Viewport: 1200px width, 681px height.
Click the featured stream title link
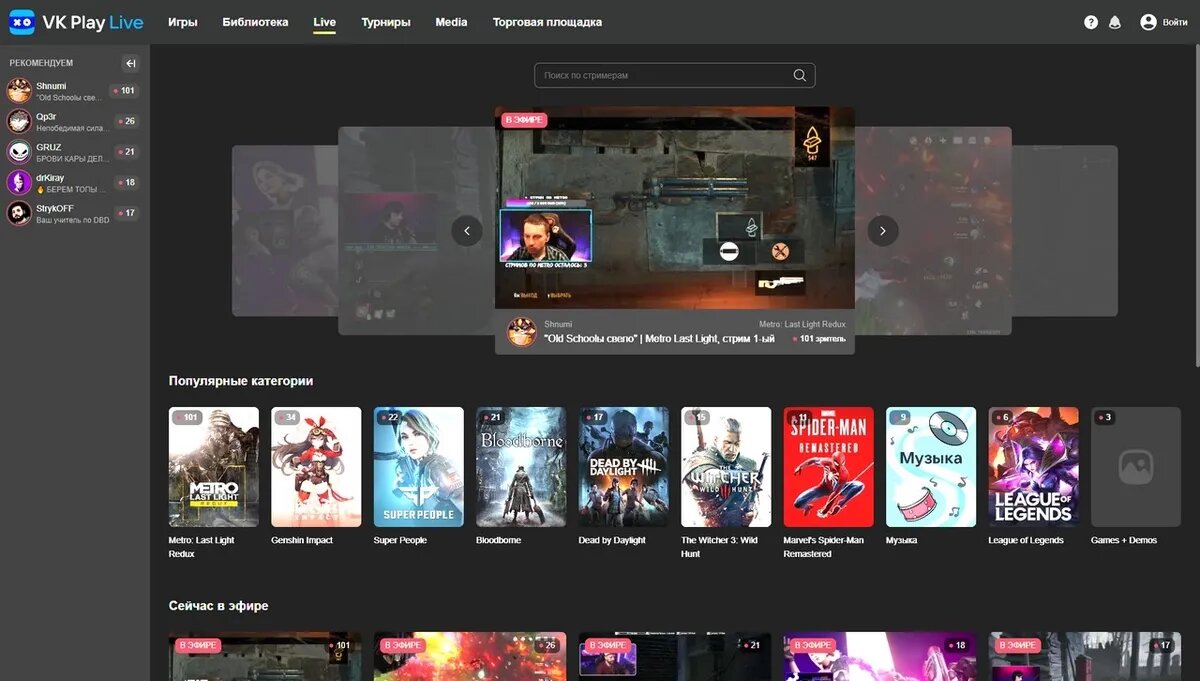point(659,339)
